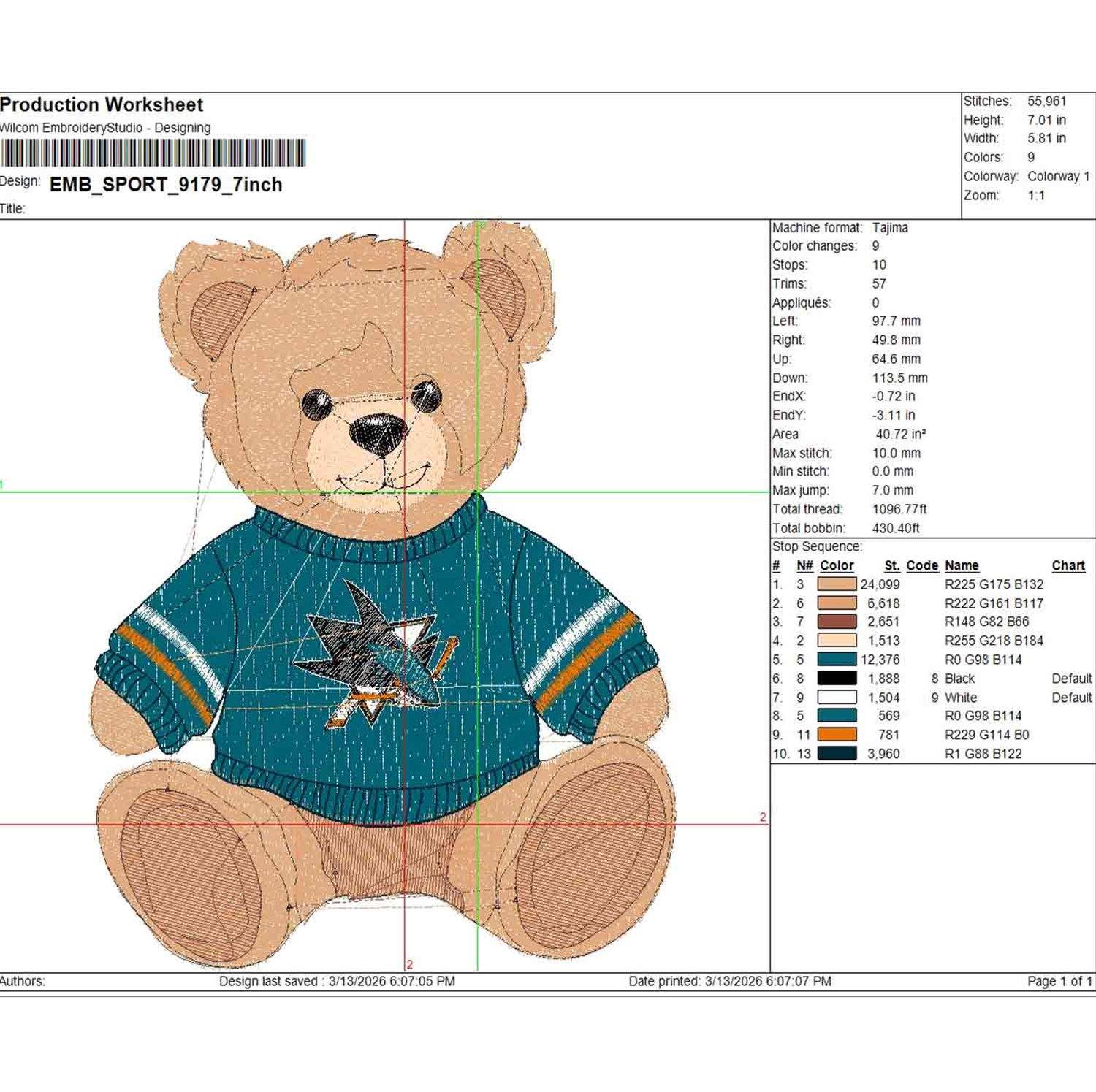
Task: Click the barcode under Wilcom EmbroideryStudio
Action: [x=153, y=153]
